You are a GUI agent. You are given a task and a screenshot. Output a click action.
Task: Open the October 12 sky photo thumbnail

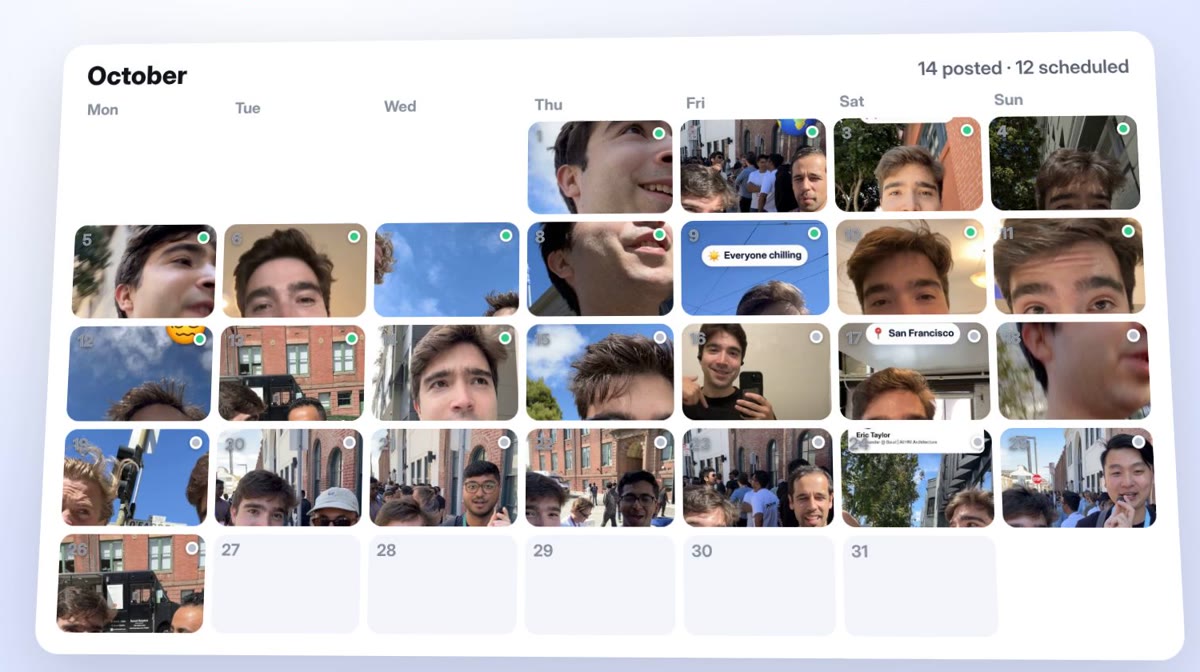[140, 374]
